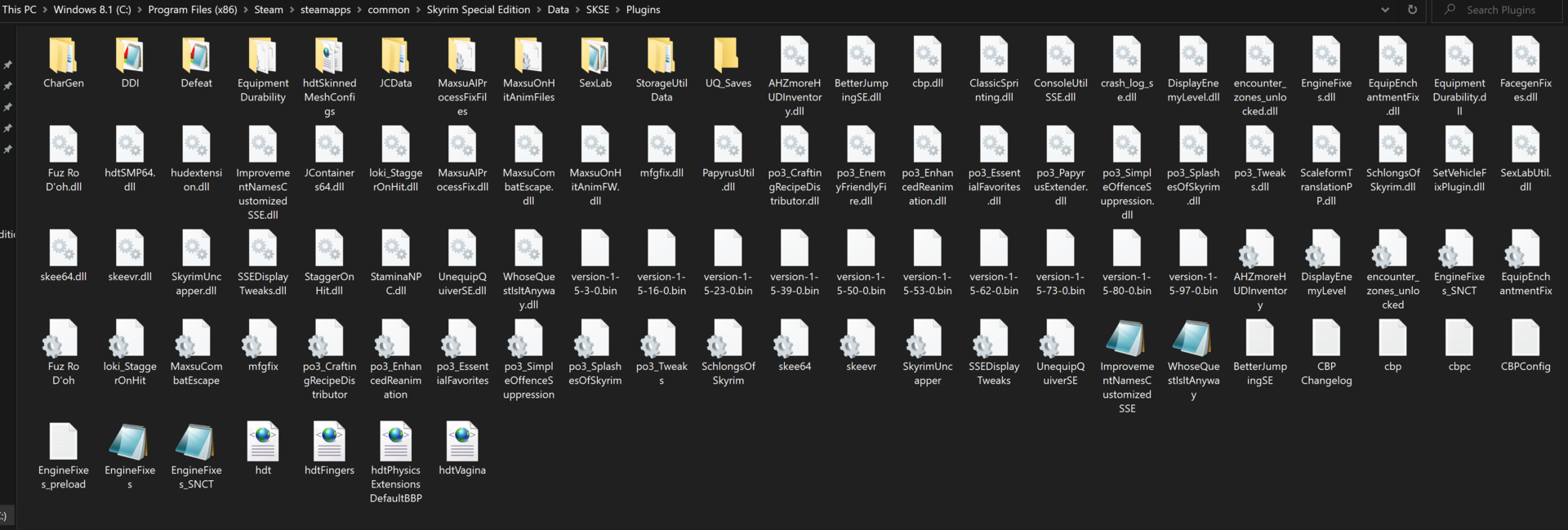Open address bar history dropdown
The image size is (1568, 530).
point(1385,10)
